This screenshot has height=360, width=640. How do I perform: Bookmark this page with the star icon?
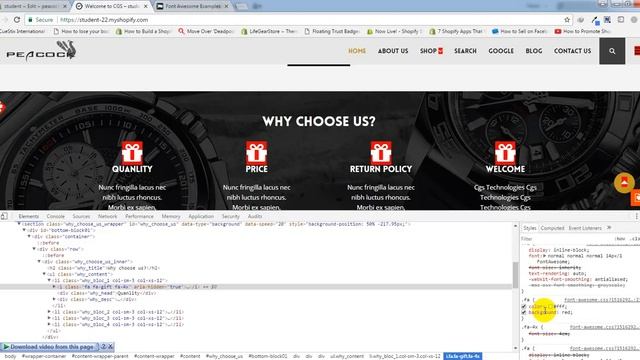click(567, 20)
